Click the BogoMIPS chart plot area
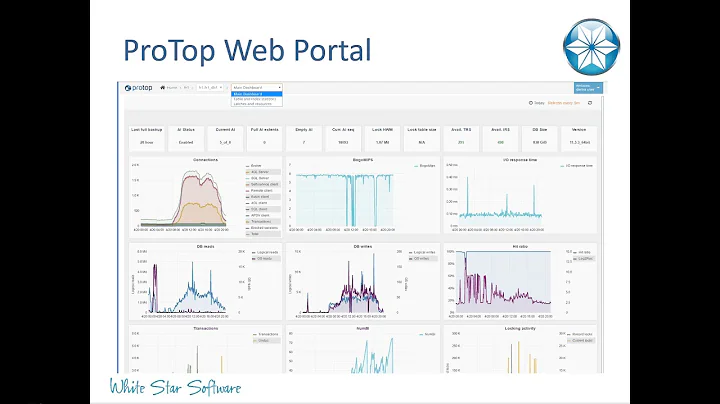 click(344, 195)
